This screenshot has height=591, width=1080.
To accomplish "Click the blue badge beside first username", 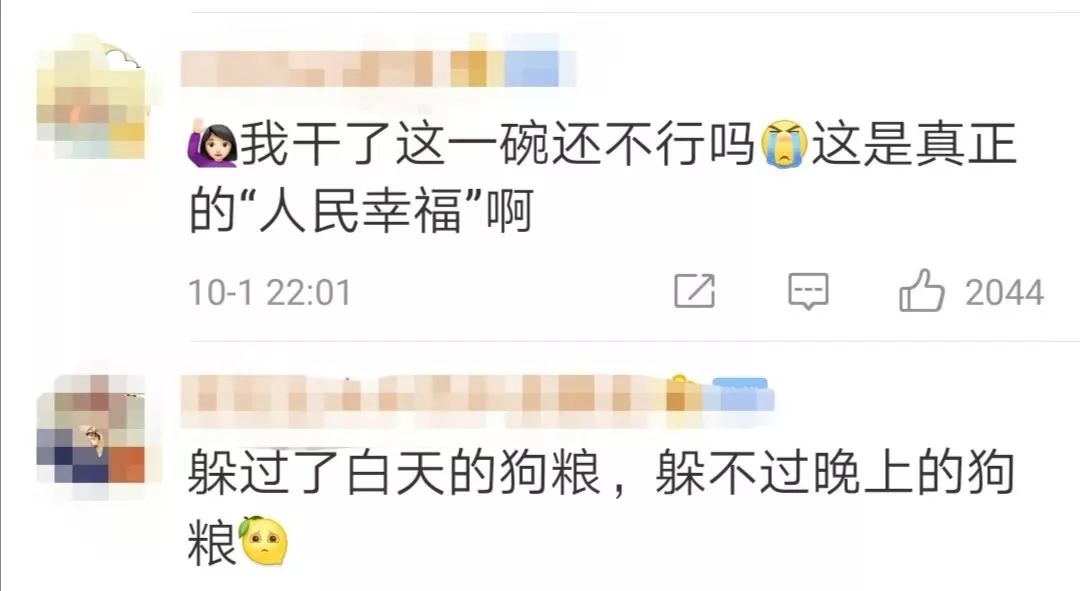I will (532, 68).
